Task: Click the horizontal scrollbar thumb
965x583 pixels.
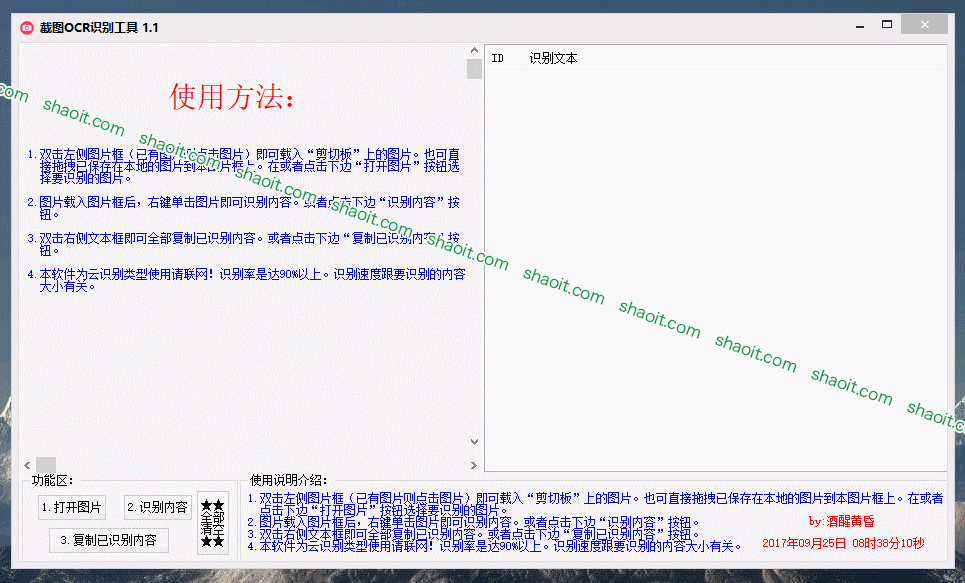Action: point(46,465)
